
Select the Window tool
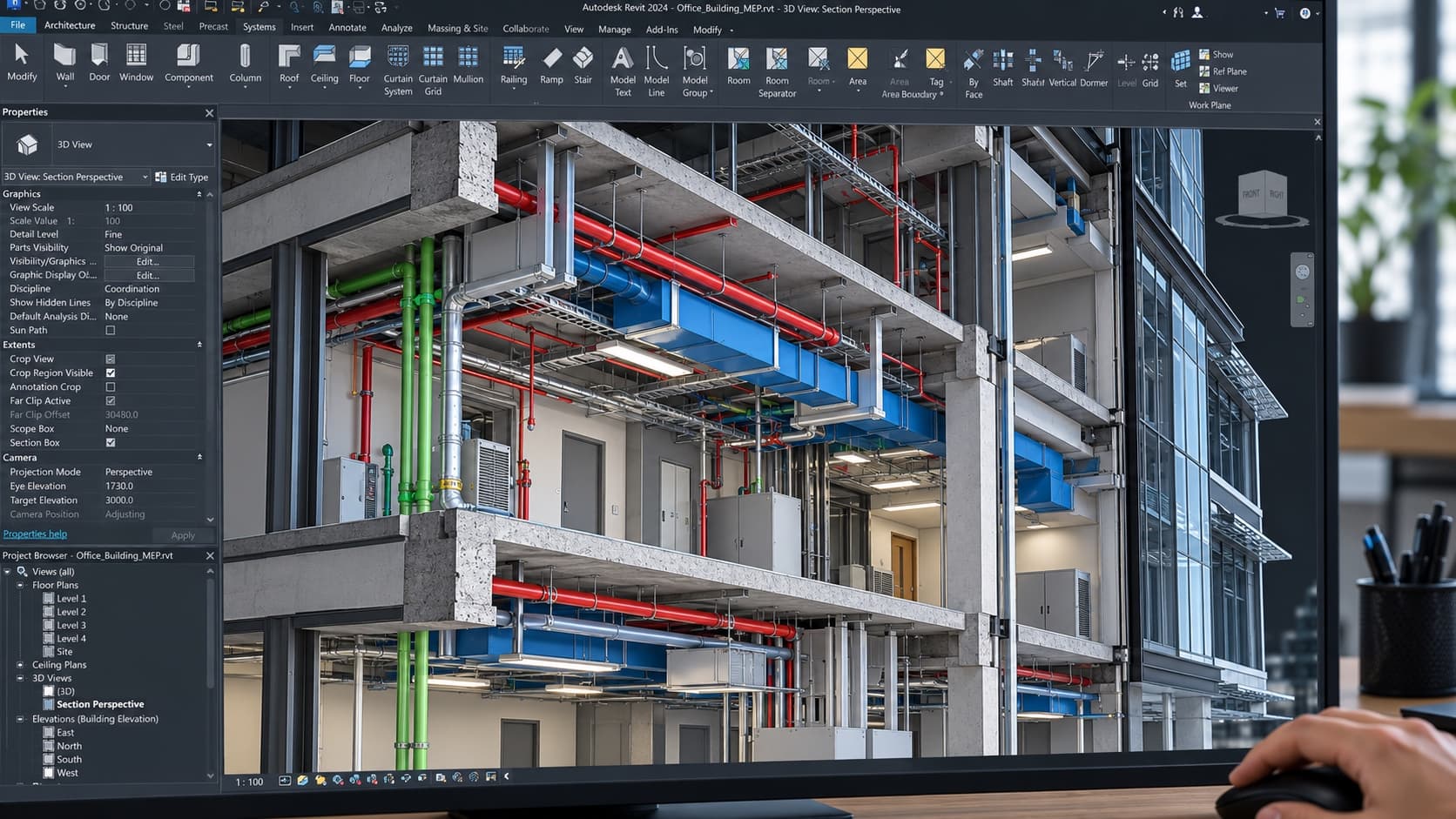136,63
